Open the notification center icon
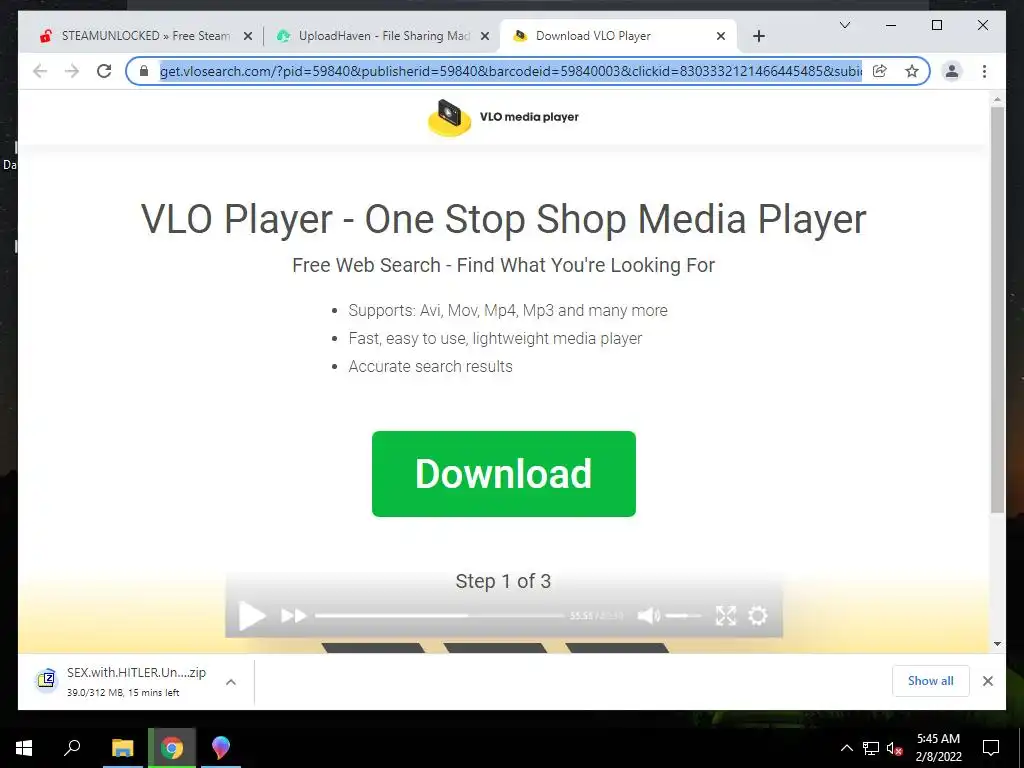The height and width of the screenshot is (768, 1024). point(991,748)
